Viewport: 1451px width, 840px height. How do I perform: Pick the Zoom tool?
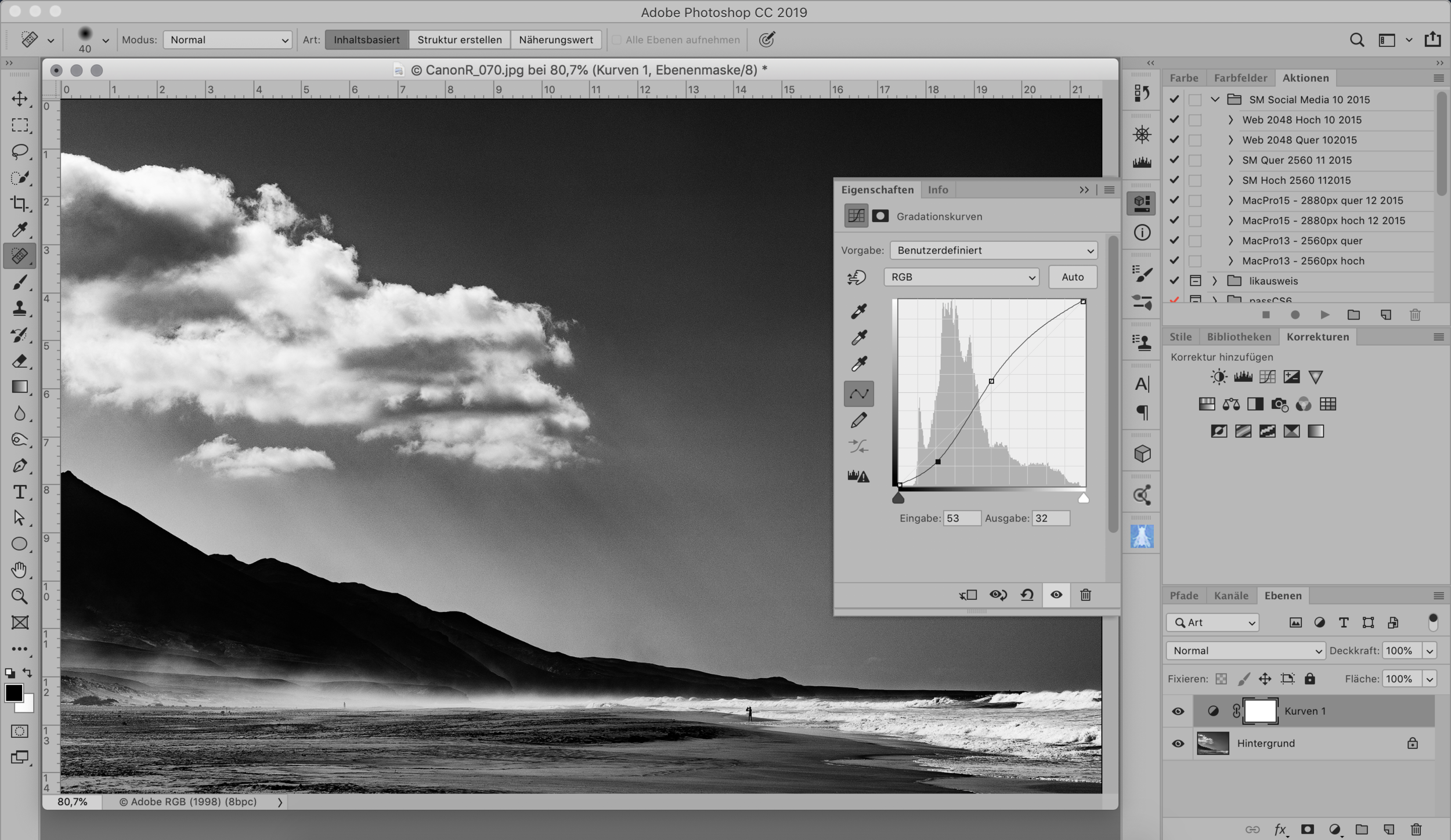[x=19, y=596]
